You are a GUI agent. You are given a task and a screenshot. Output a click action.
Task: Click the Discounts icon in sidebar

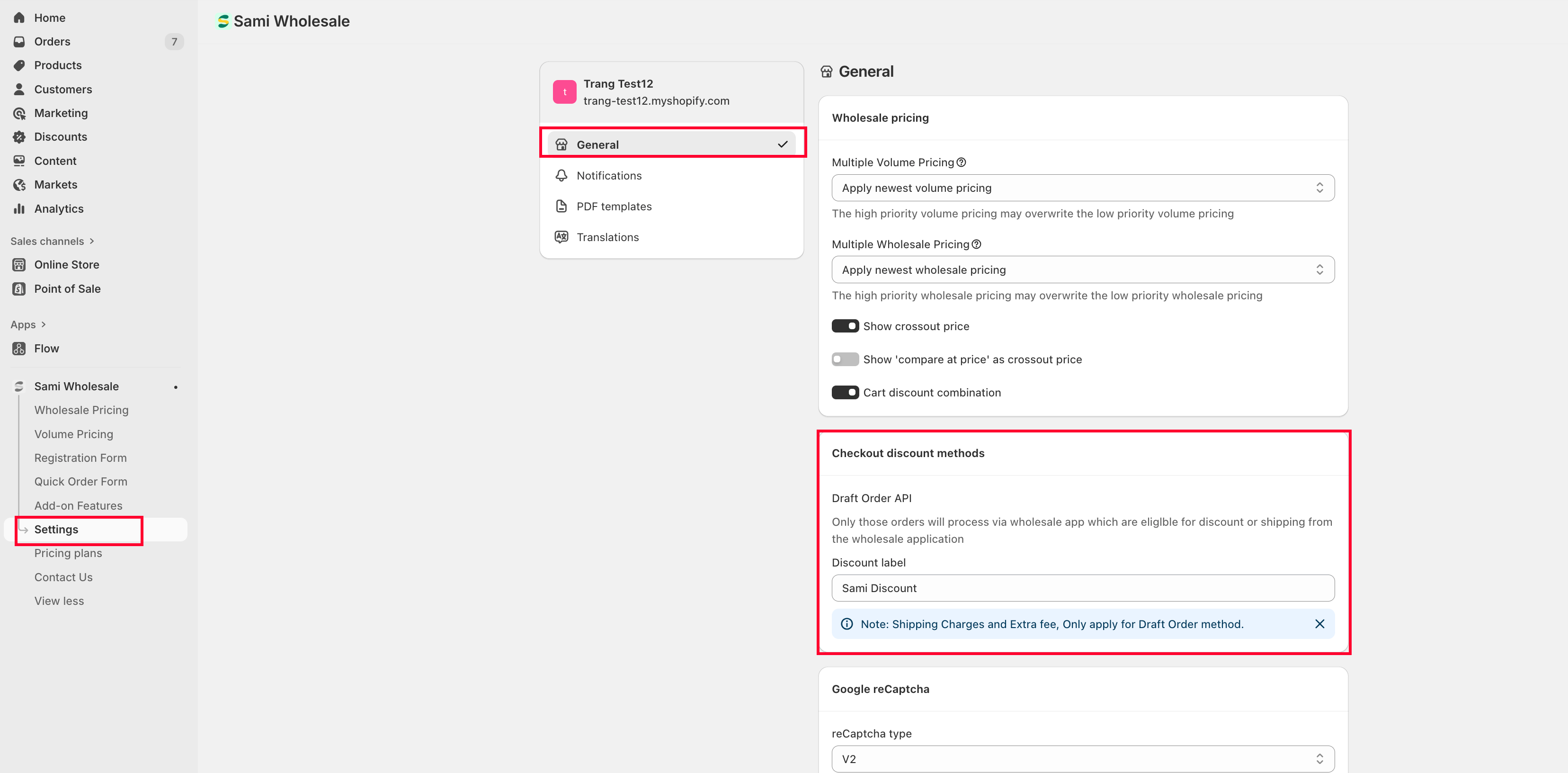pyautogui.click(x=19, y=136)
